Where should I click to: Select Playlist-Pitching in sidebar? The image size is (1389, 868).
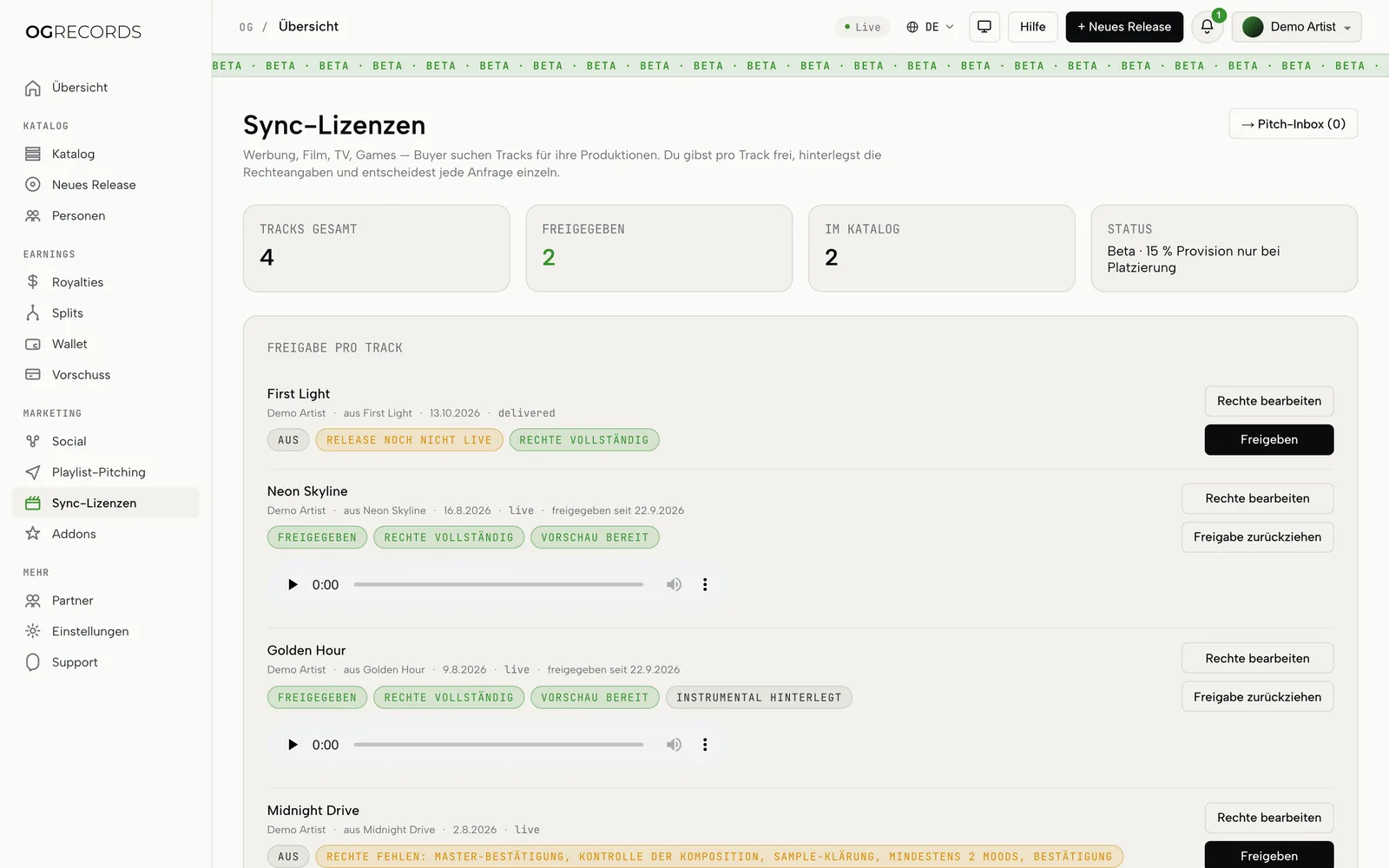106,472
